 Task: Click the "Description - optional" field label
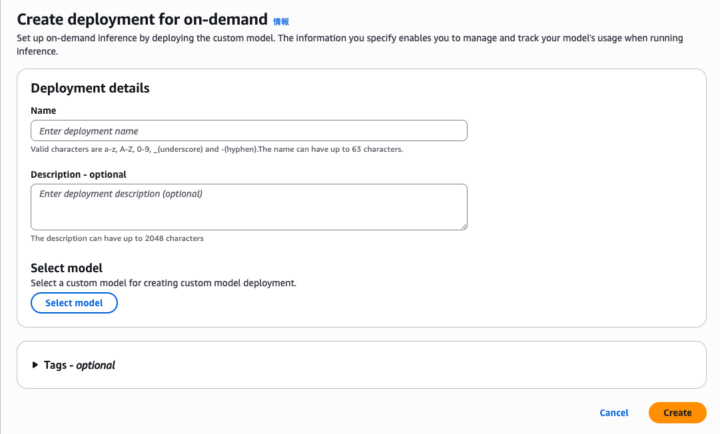tap(78, 174)
